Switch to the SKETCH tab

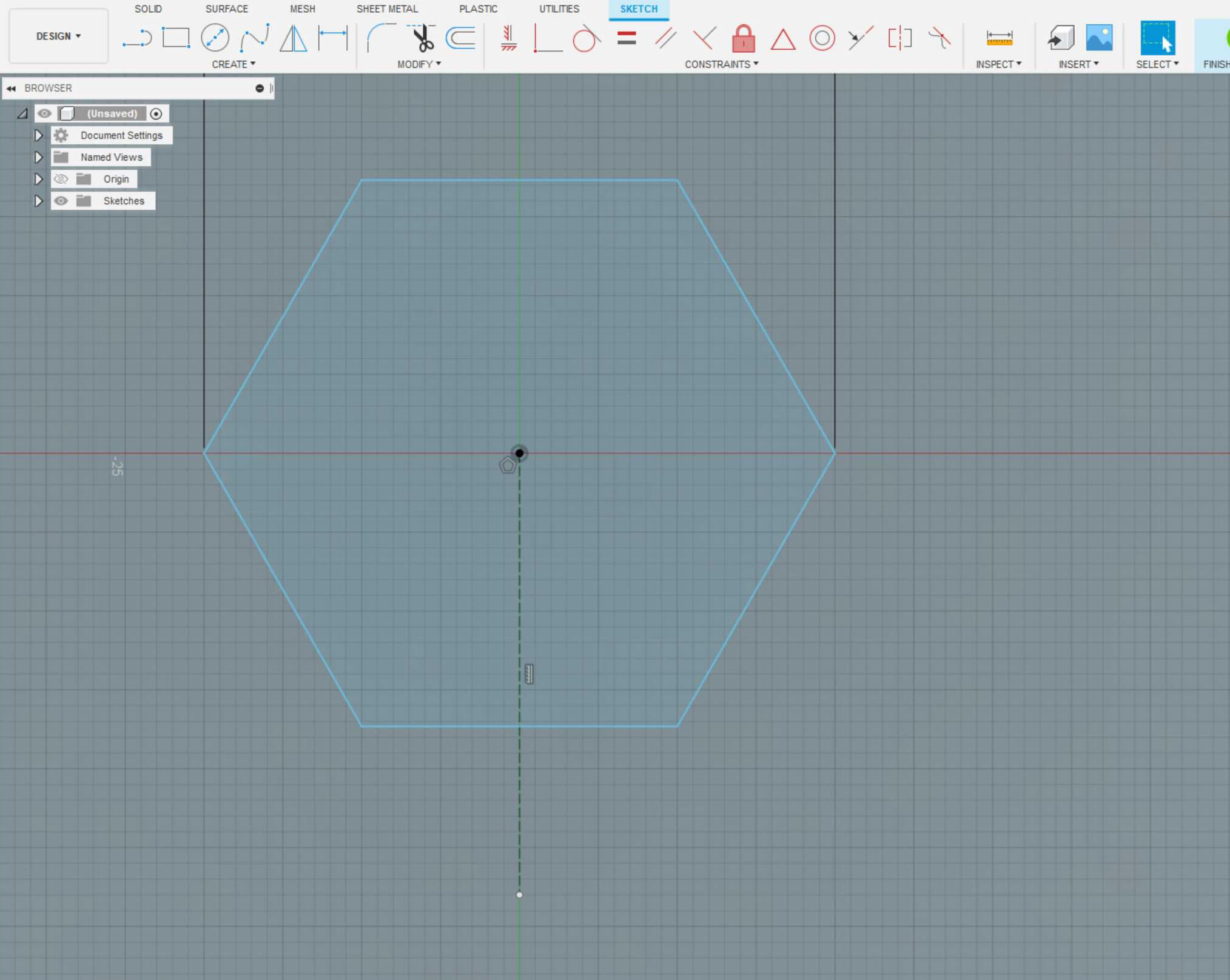click(639, 9)
